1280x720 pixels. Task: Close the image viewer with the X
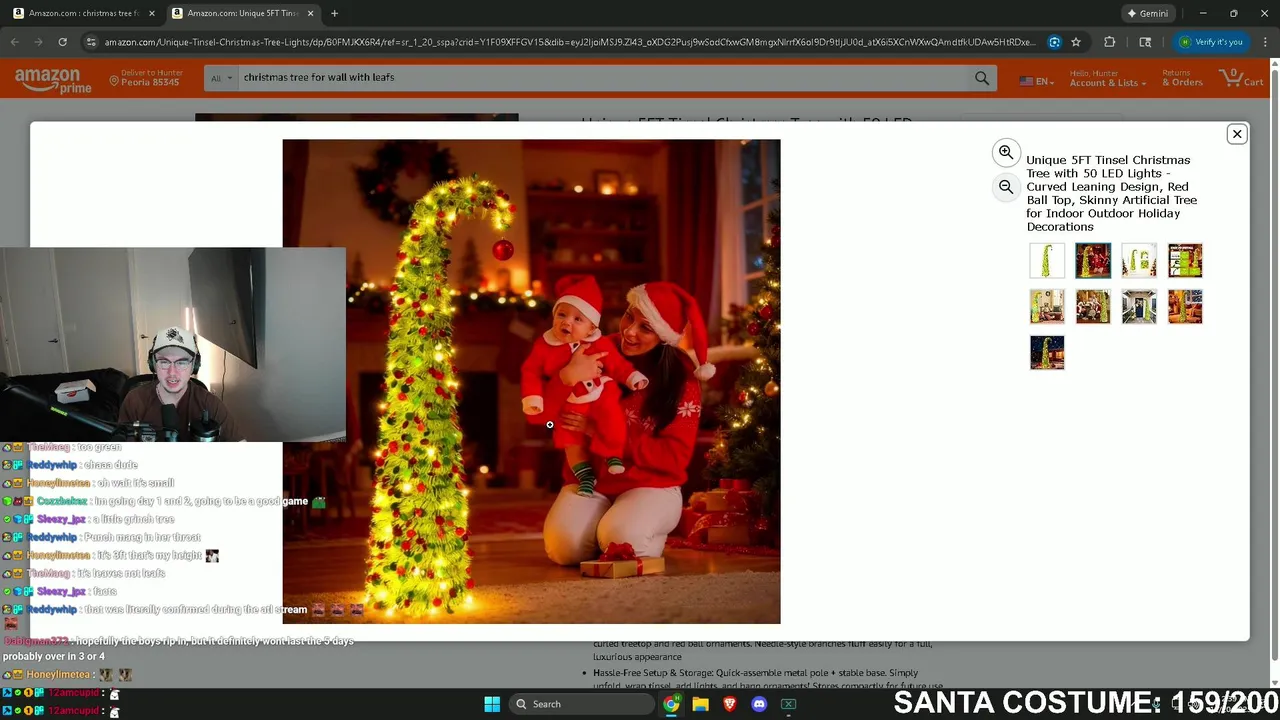click(x=1237, y=134)
